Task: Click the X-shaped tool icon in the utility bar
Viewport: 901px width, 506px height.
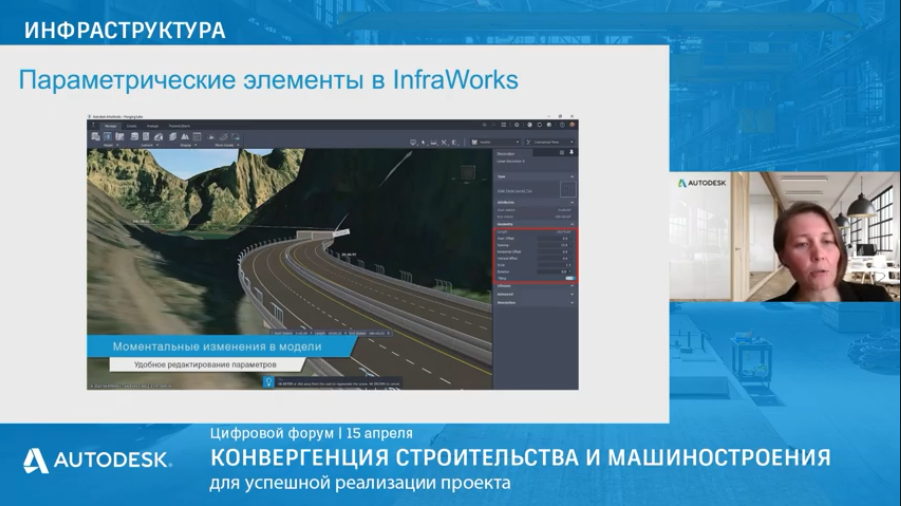Action: pyautogui.click(x=444, y=142)
